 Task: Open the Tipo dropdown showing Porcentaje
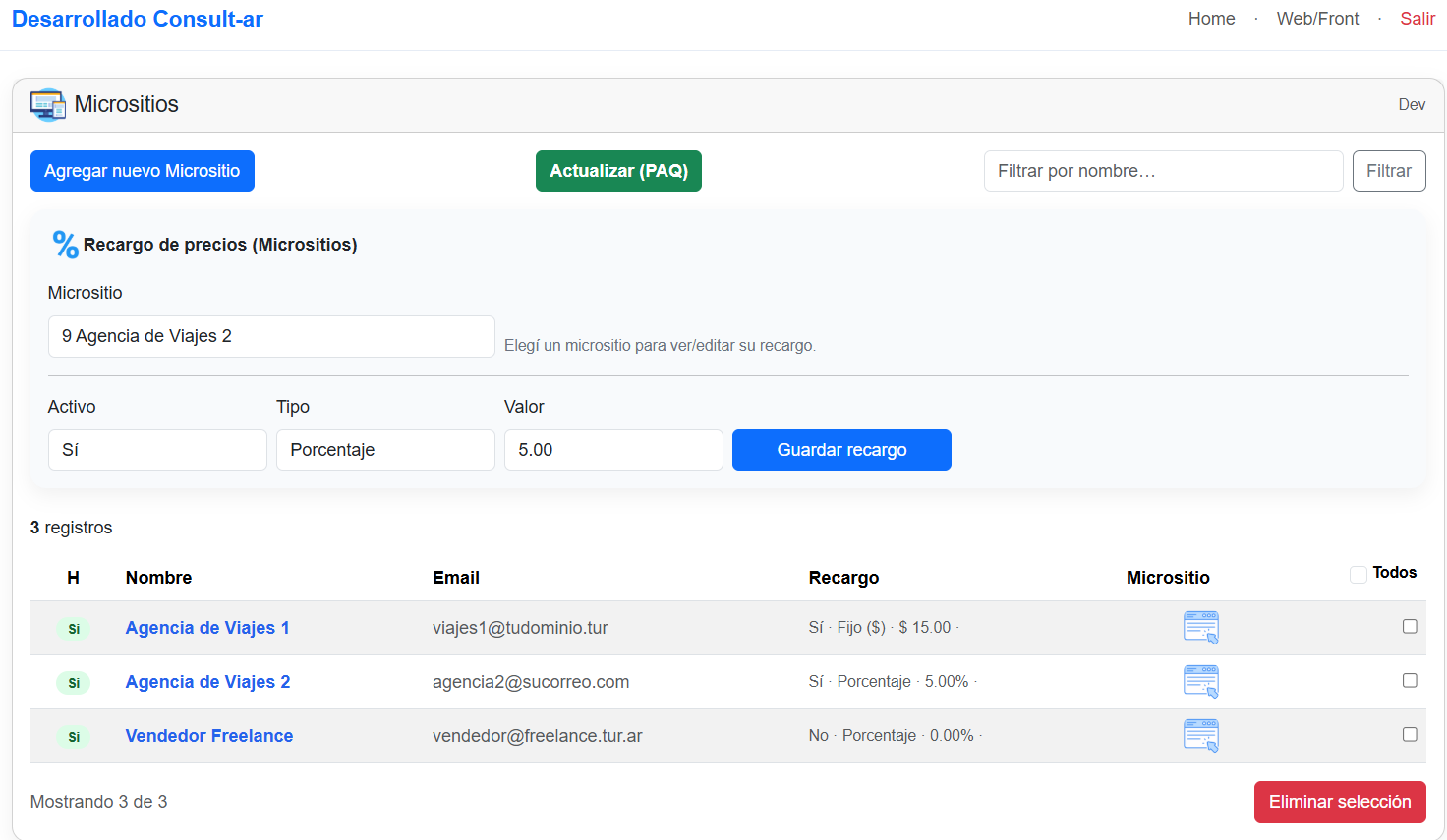pos(385,450)
